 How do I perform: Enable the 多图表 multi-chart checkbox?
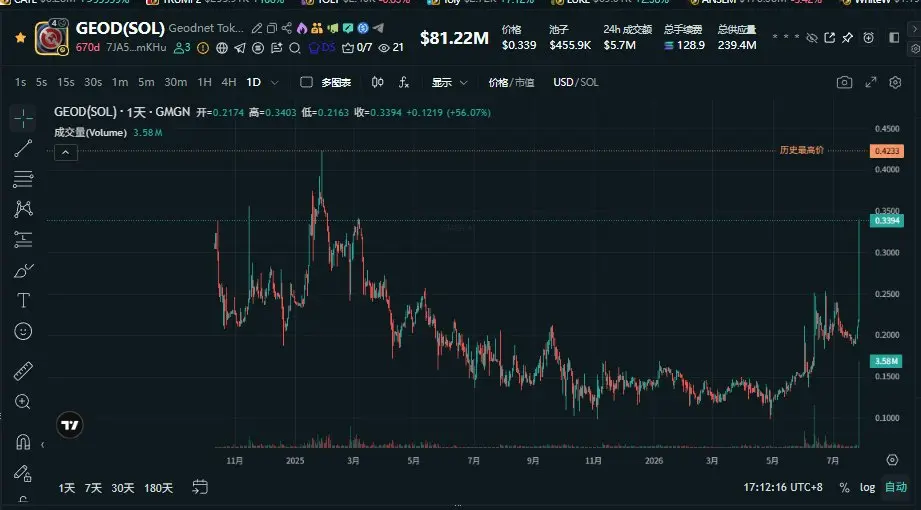coord(306,82)
